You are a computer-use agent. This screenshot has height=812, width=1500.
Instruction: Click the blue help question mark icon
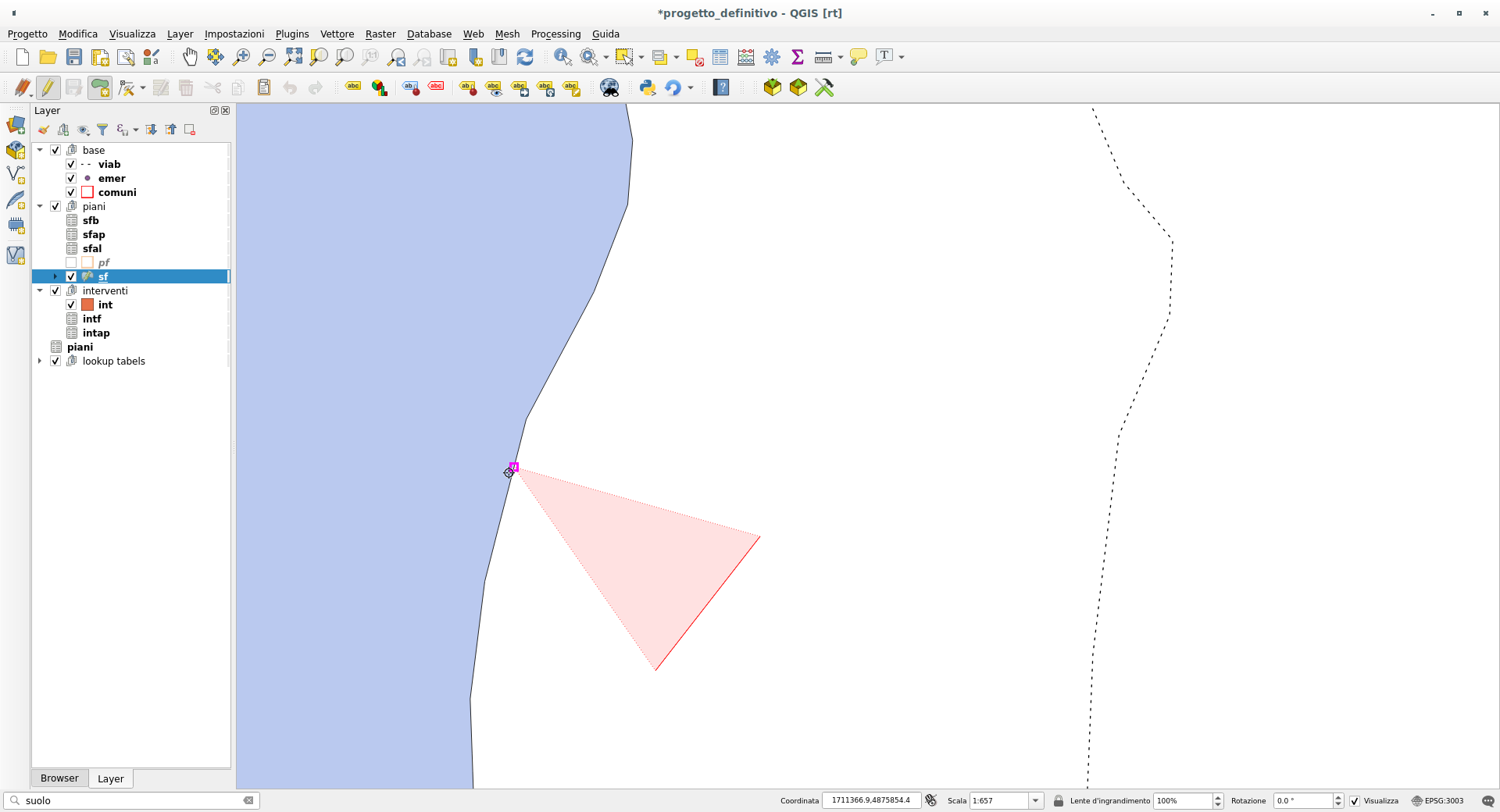point(721,87)
